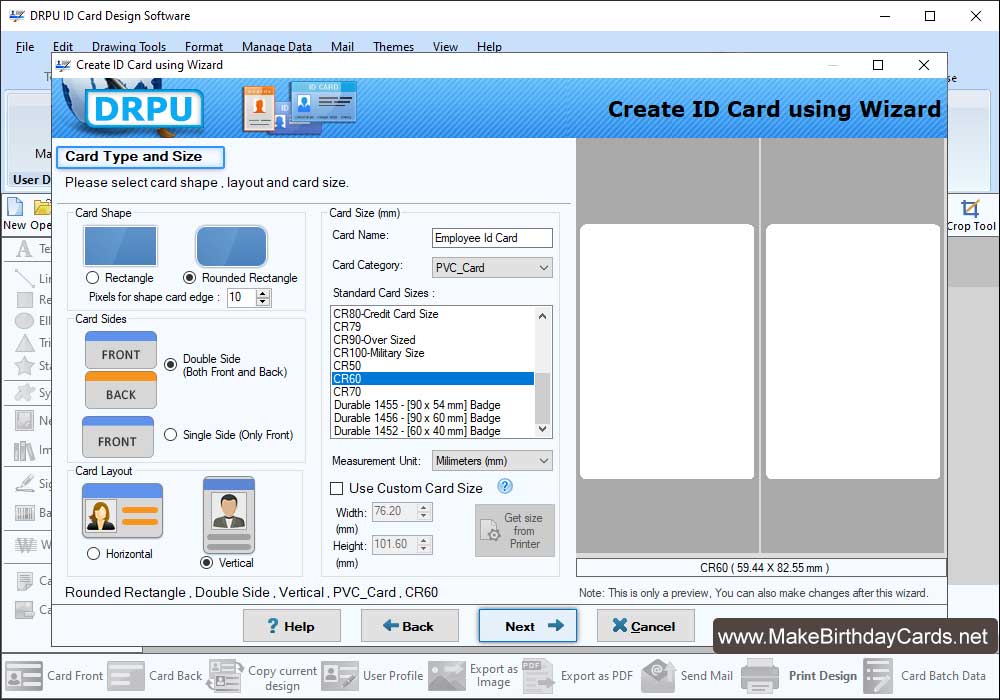Click the Cancel button
The height and width of the screenshot is (700, 1000).
[x=645, y=626]
